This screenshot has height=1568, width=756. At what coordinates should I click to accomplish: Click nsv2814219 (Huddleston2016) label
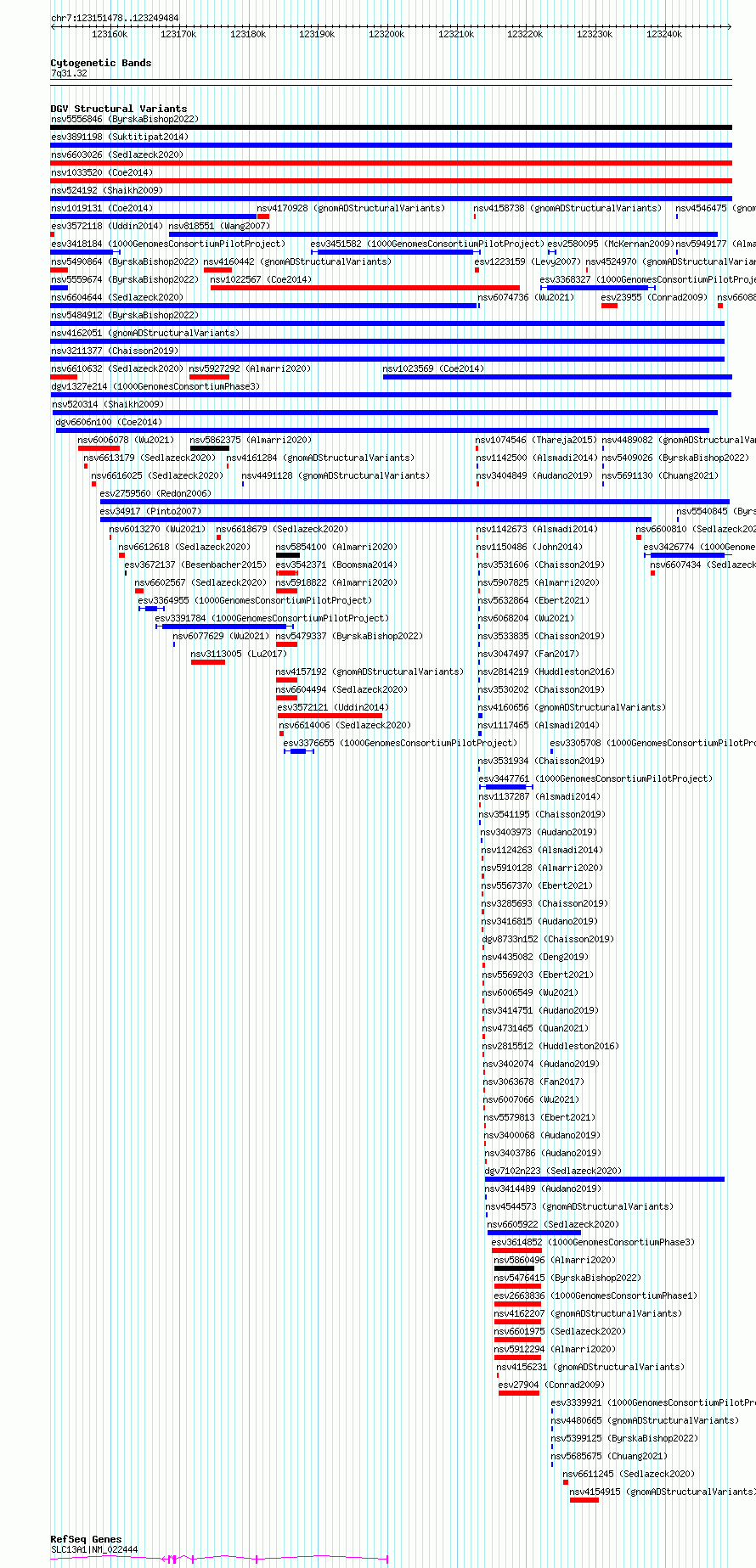546,672
